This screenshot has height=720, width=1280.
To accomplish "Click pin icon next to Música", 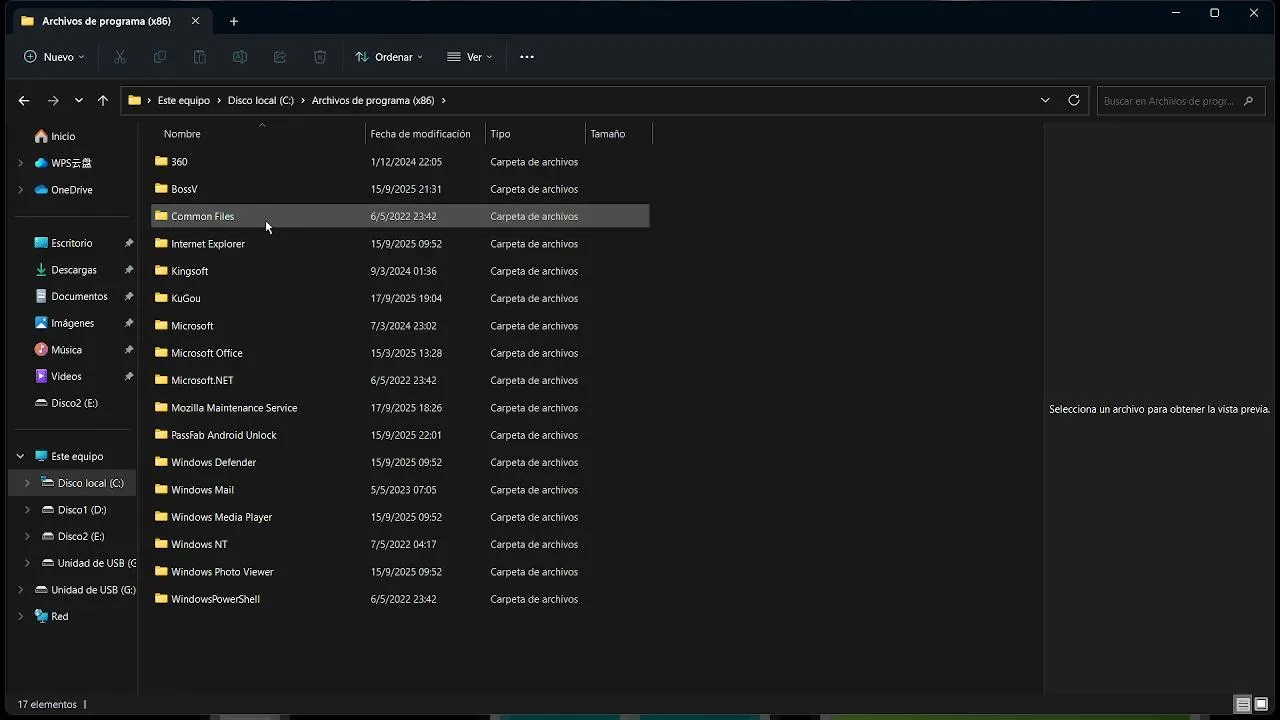I will coord(129,350).
